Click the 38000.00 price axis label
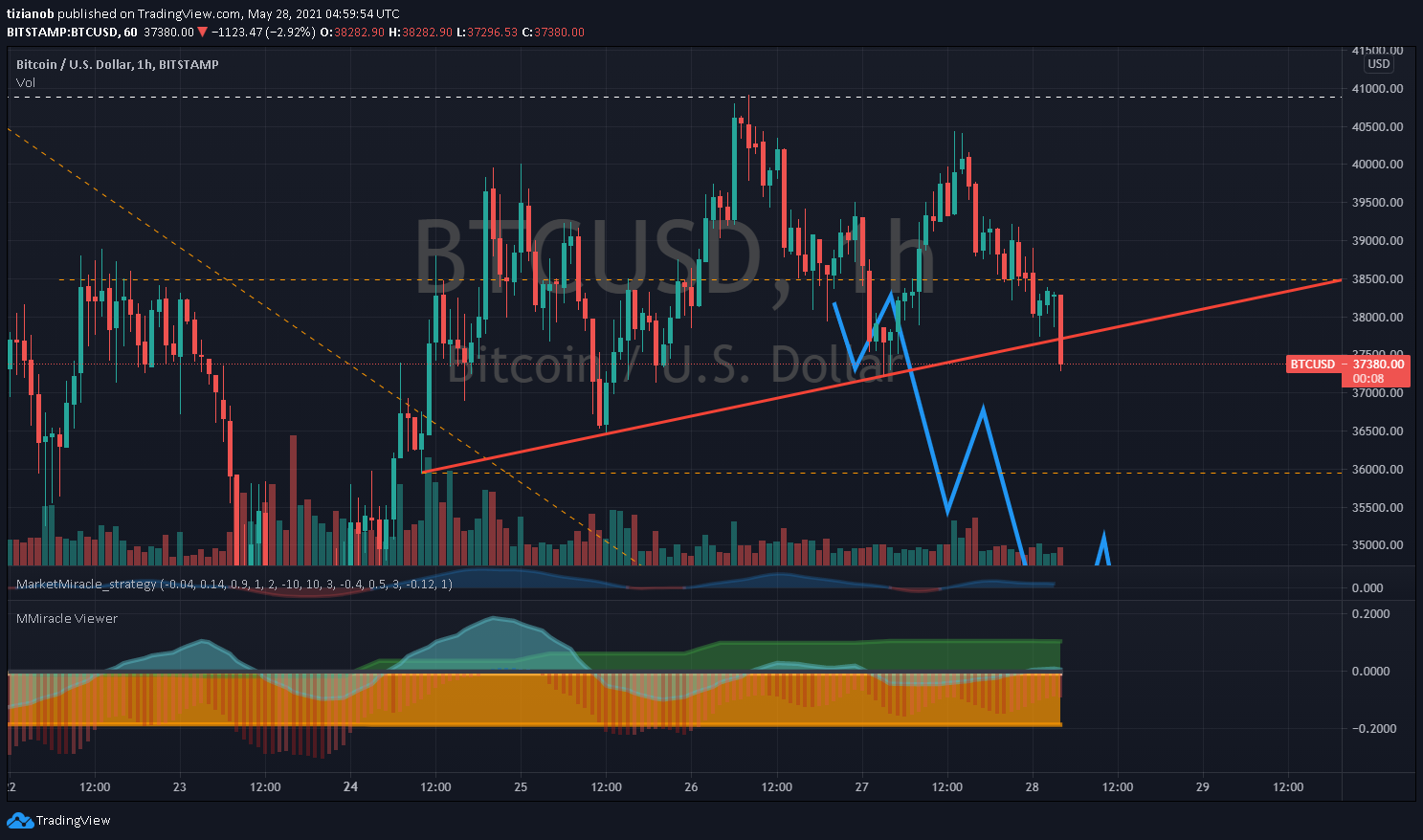Viewport: 1423px width, 840px height. coord(1376,318)
